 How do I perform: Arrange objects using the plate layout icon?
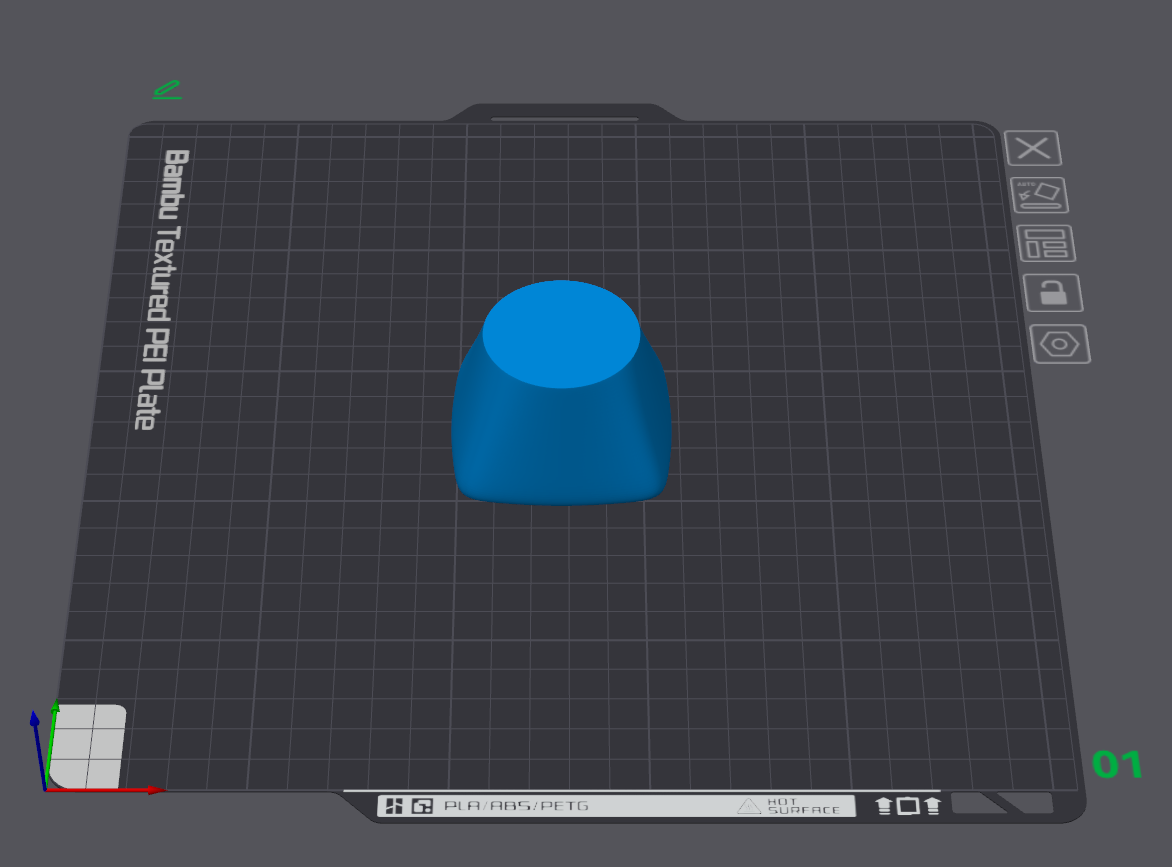pyautogui.click(x=1046, y=244)
